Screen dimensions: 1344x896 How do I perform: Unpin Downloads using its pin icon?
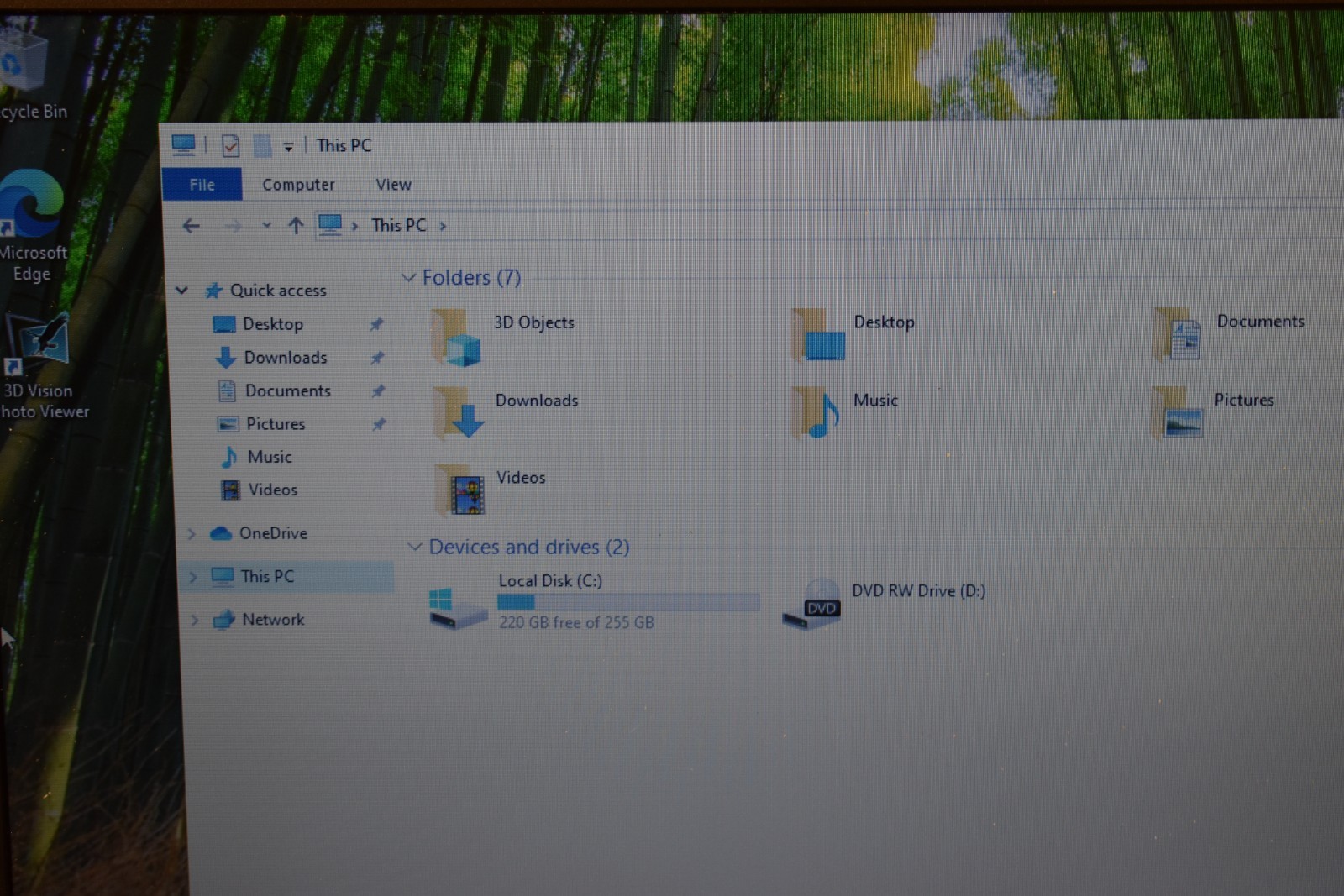tap(378, 358)
